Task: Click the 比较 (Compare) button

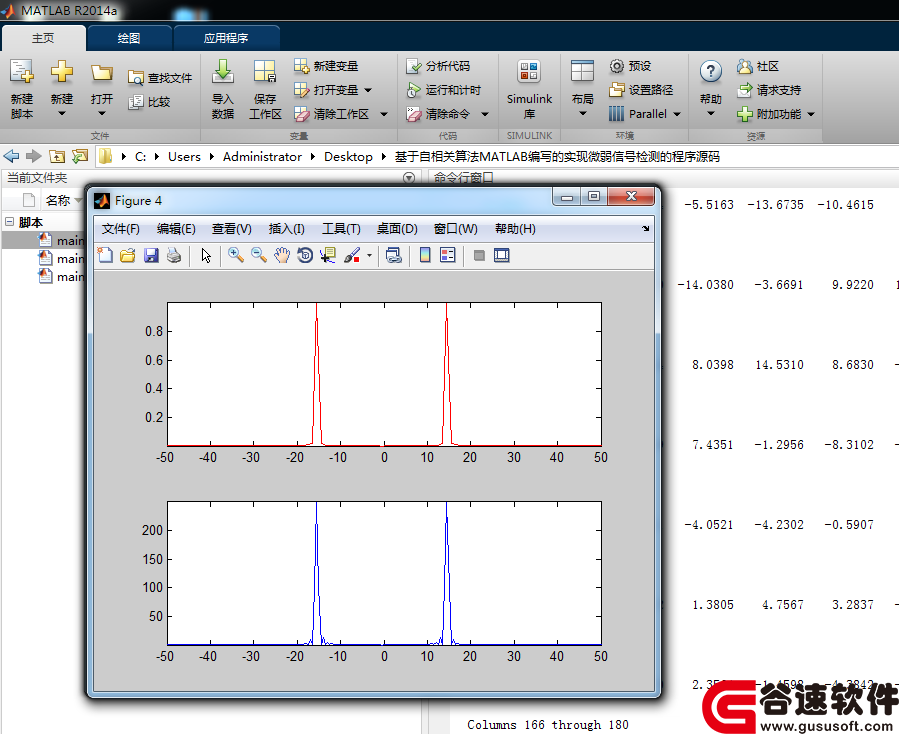Action: click(149, 101)
